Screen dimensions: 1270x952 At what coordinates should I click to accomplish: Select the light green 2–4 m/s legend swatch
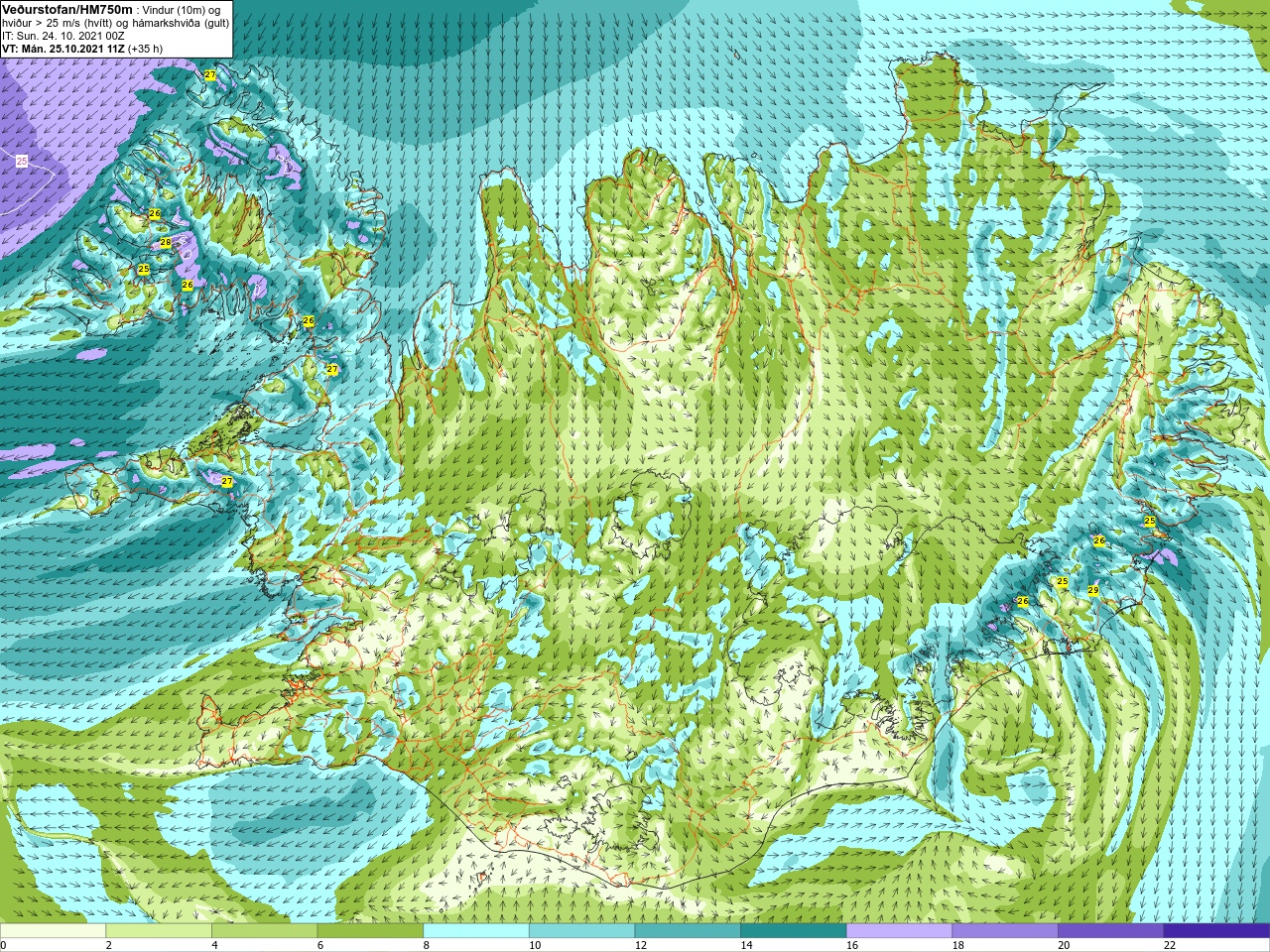pos(159,931)
